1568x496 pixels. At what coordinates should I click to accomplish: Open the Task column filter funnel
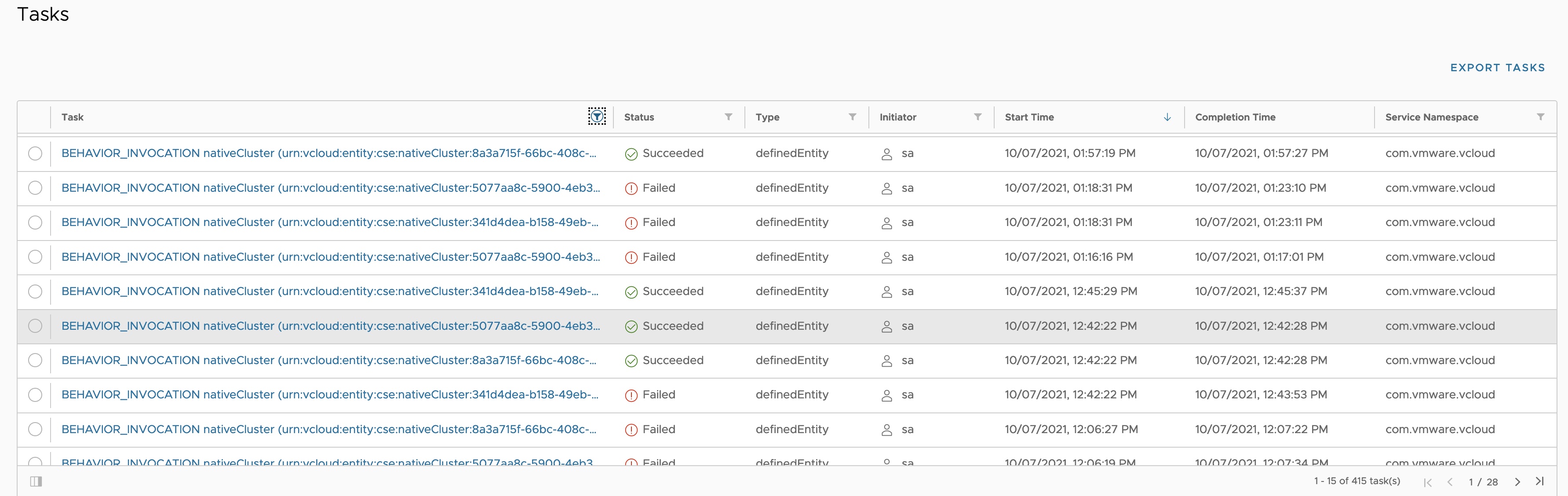[x=597, y=116]
